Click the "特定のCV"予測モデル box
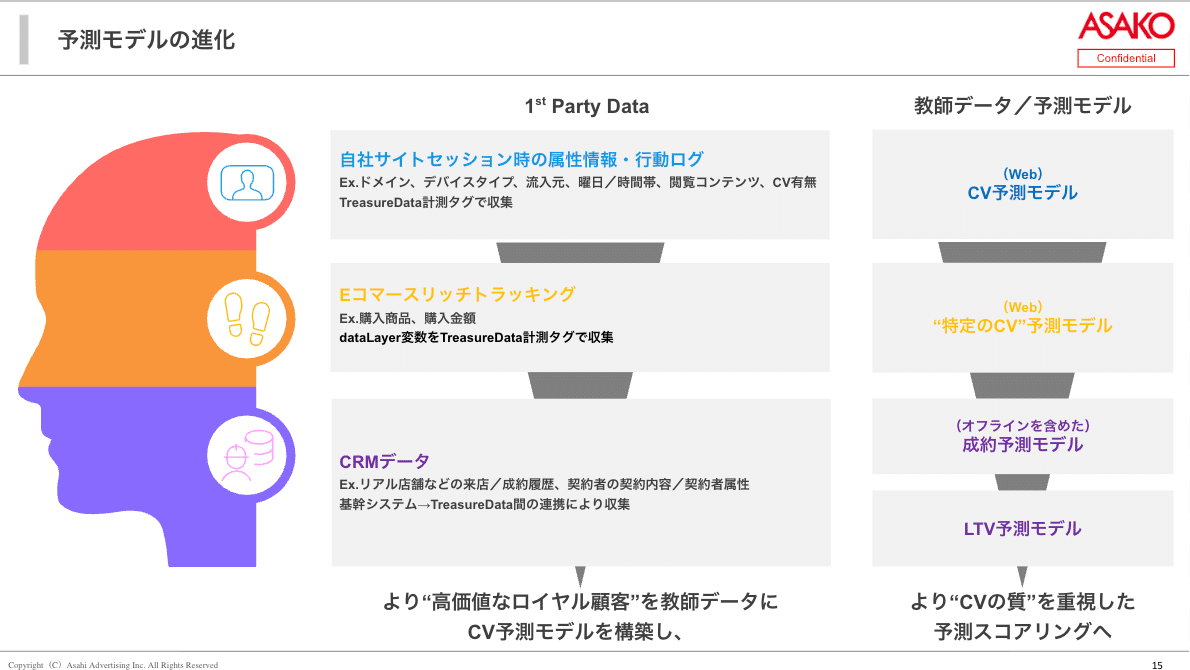Viewport: 1190px width, 670px height. coord(1022,318)
